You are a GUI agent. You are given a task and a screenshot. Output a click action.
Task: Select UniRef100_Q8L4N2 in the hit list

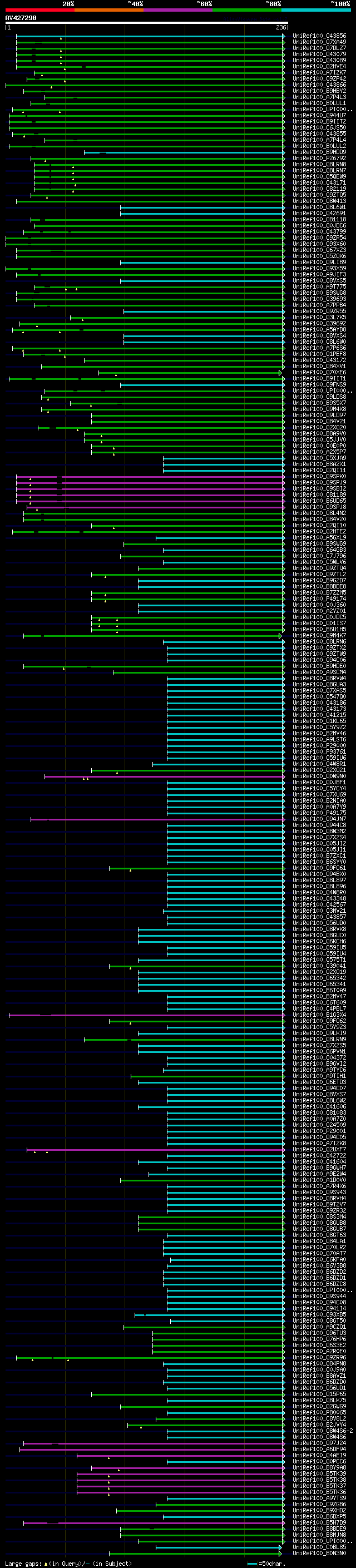(319, 513)
